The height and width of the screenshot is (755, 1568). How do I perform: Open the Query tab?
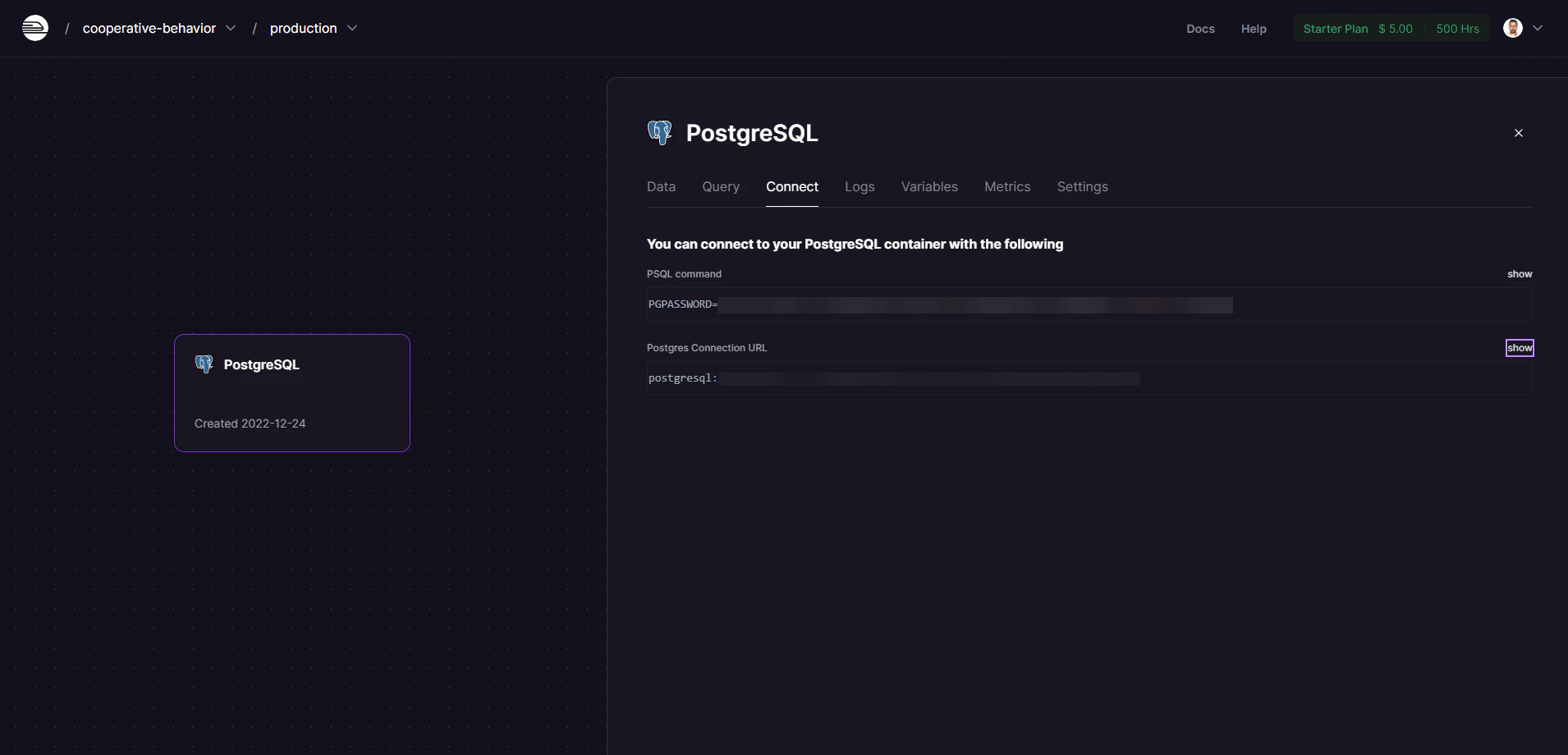click(x=721, y=186)
